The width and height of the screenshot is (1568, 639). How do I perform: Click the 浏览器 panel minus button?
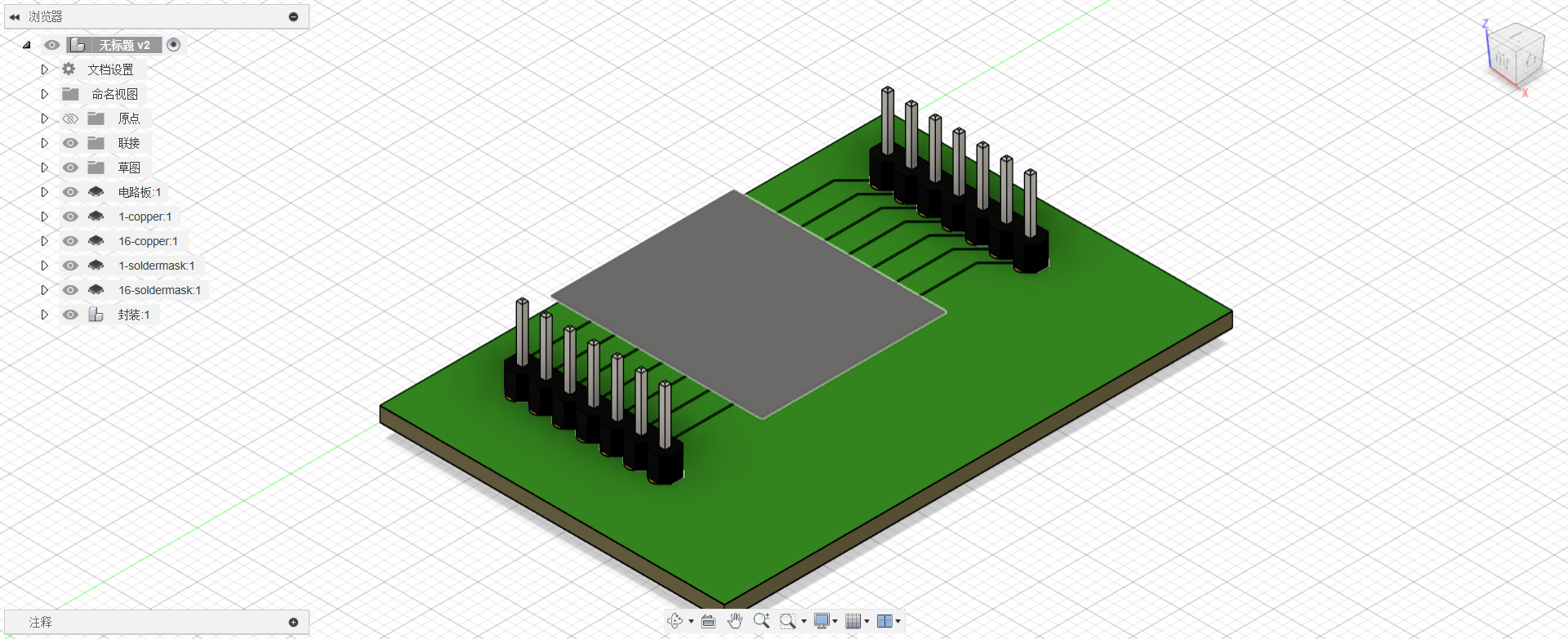click(x=293, y=16)
